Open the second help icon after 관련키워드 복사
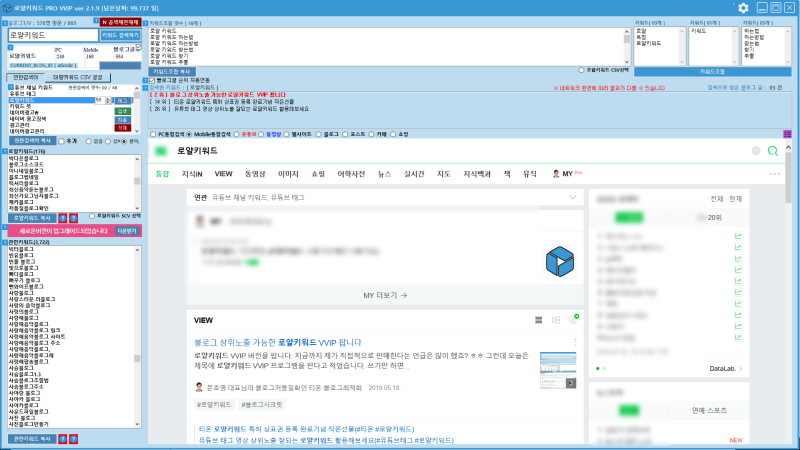 pyautogui.click(x=73, y=439)
